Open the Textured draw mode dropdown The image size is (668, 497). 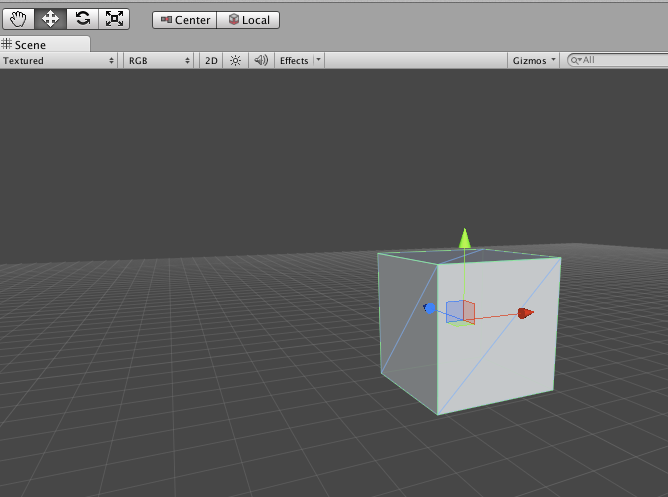(58, 60)
